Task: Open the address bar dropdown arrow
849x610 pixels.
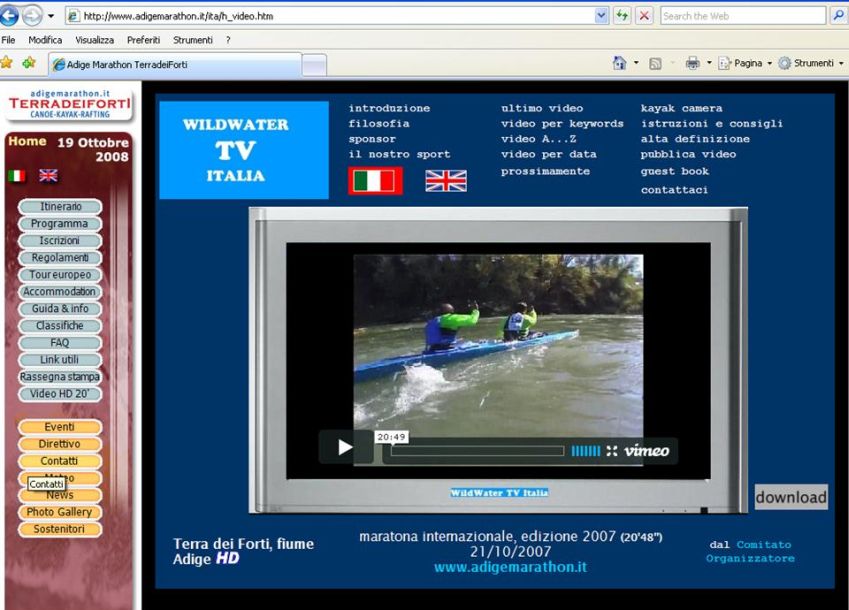Action: (601, 16)
